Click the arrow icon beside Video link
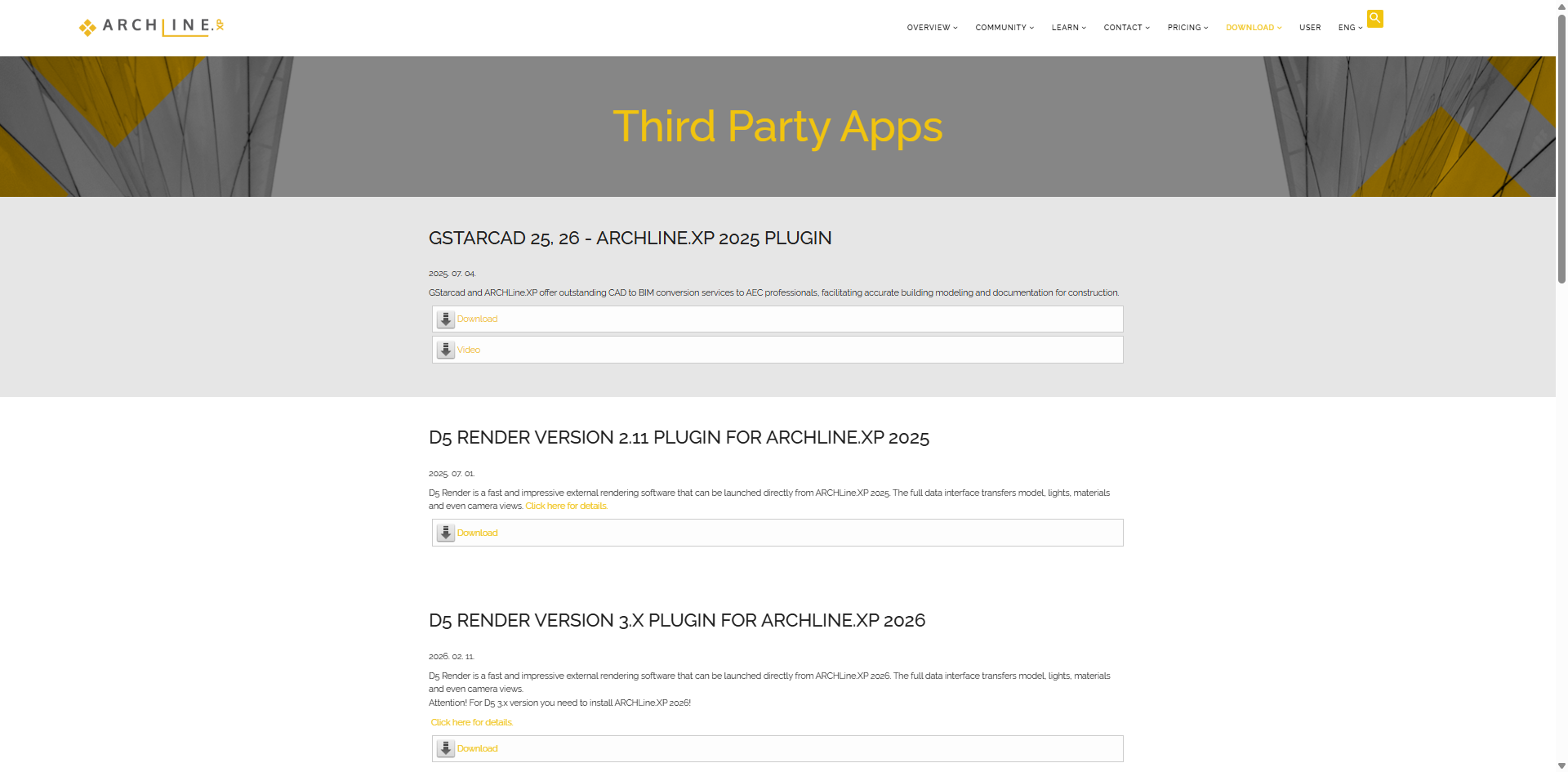The image size is (1568, 772). [445, 350]
